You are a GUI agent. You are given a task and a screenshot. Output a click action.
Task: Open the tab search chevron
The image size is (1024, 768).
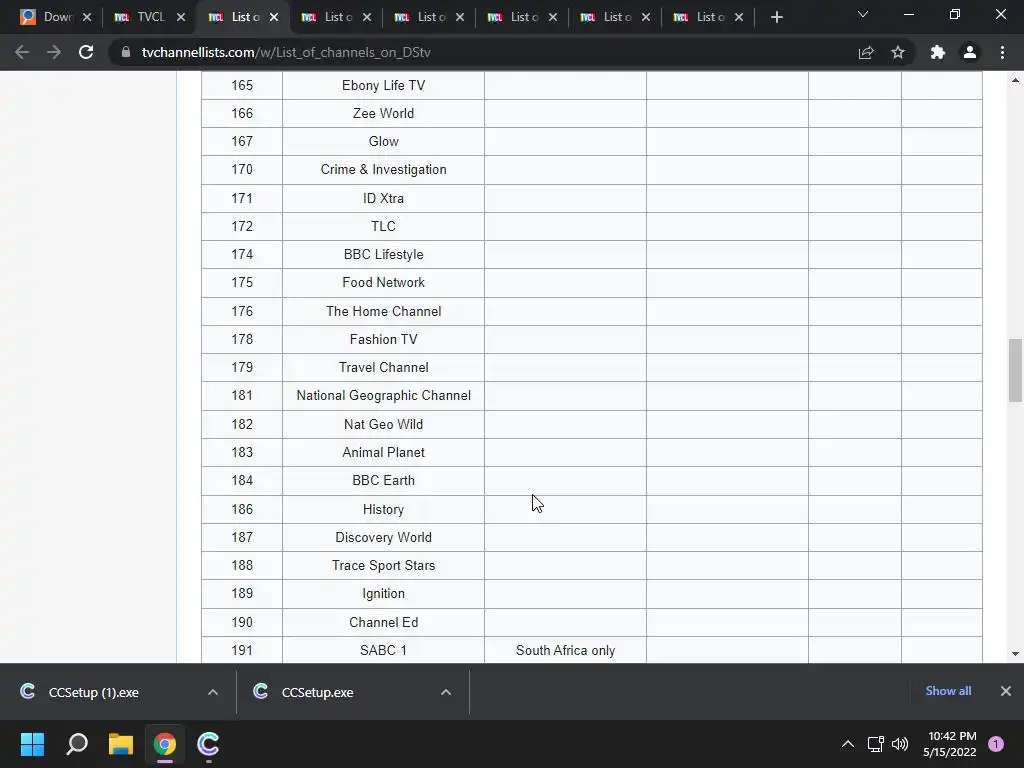point(863,14)
